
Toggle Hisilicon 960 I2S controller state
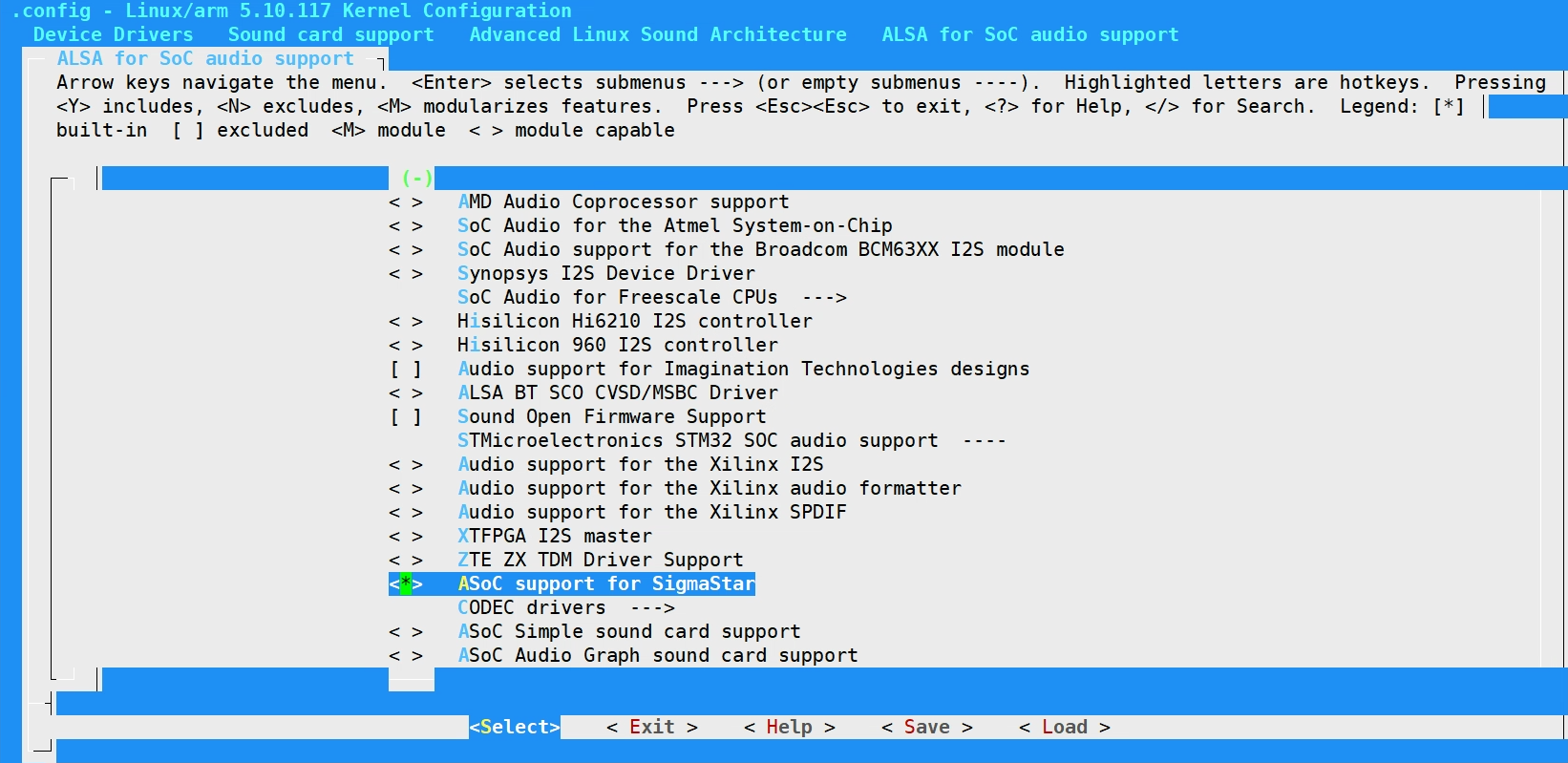pos(406,345)
